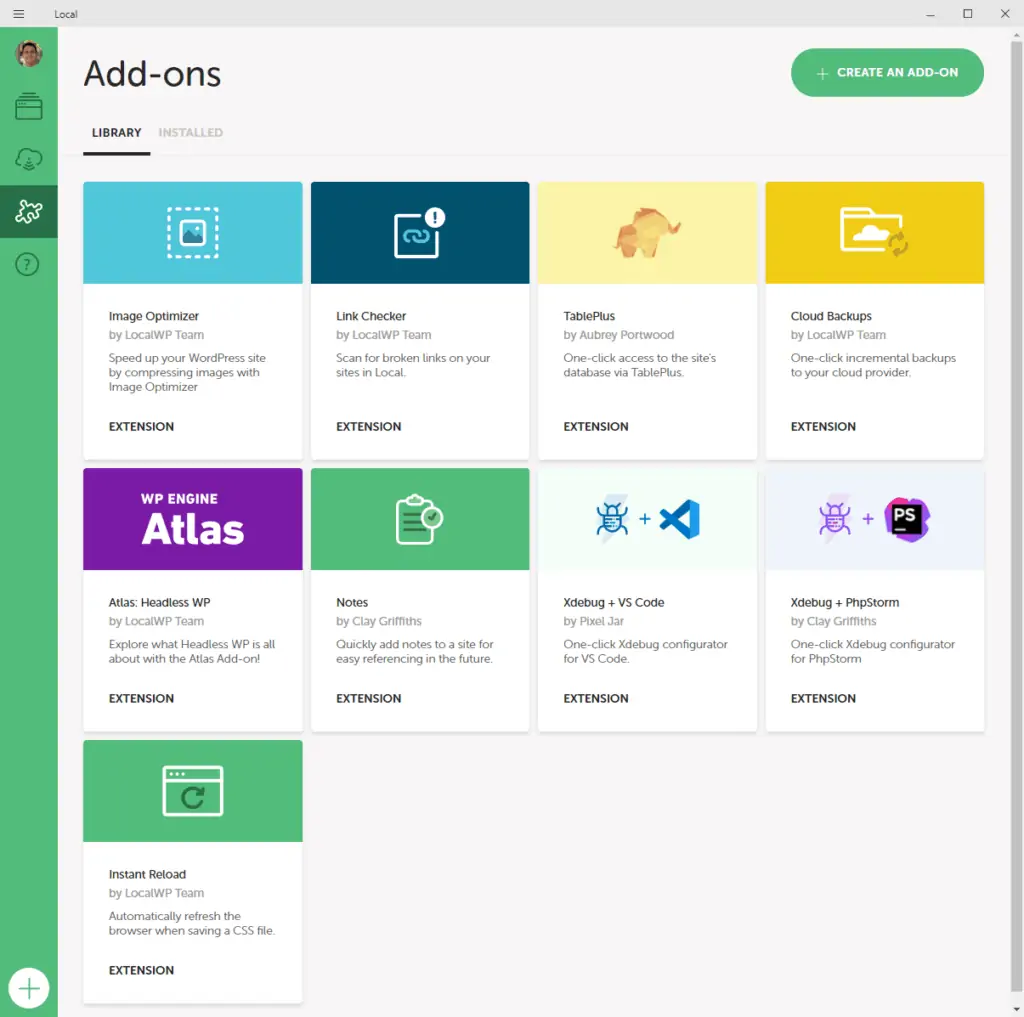The width and height of the screenshot is (1024, 1017).
Task: Click 'by Clay Griffiths' under Xdebug + PhpStorm
Action: tap(833, 621)
